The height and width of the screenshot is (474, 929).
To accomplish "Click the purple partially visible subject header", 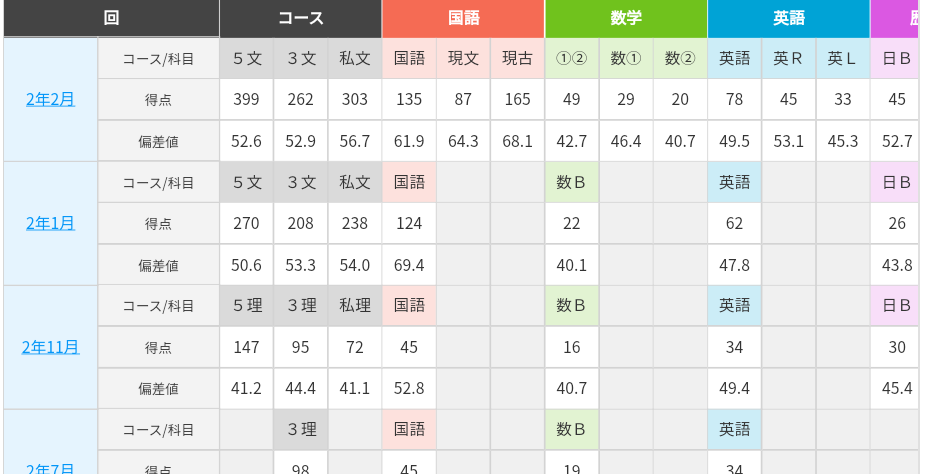I will (x=895, y=18).
